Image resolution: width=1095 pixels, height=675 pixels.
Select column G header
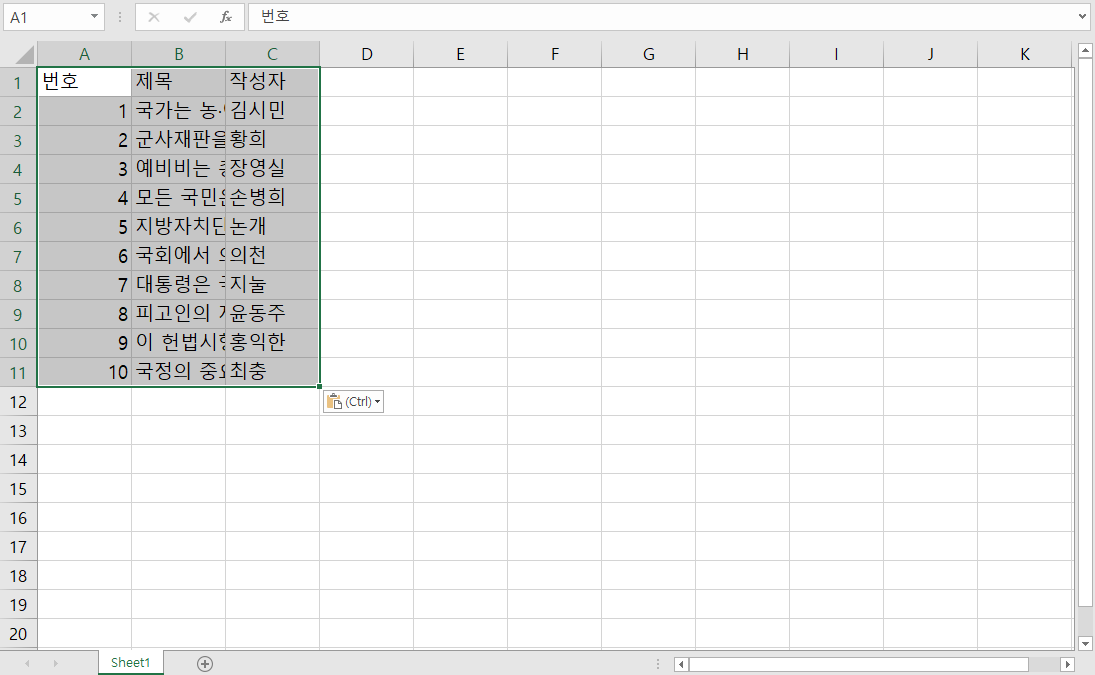(649, 54)
